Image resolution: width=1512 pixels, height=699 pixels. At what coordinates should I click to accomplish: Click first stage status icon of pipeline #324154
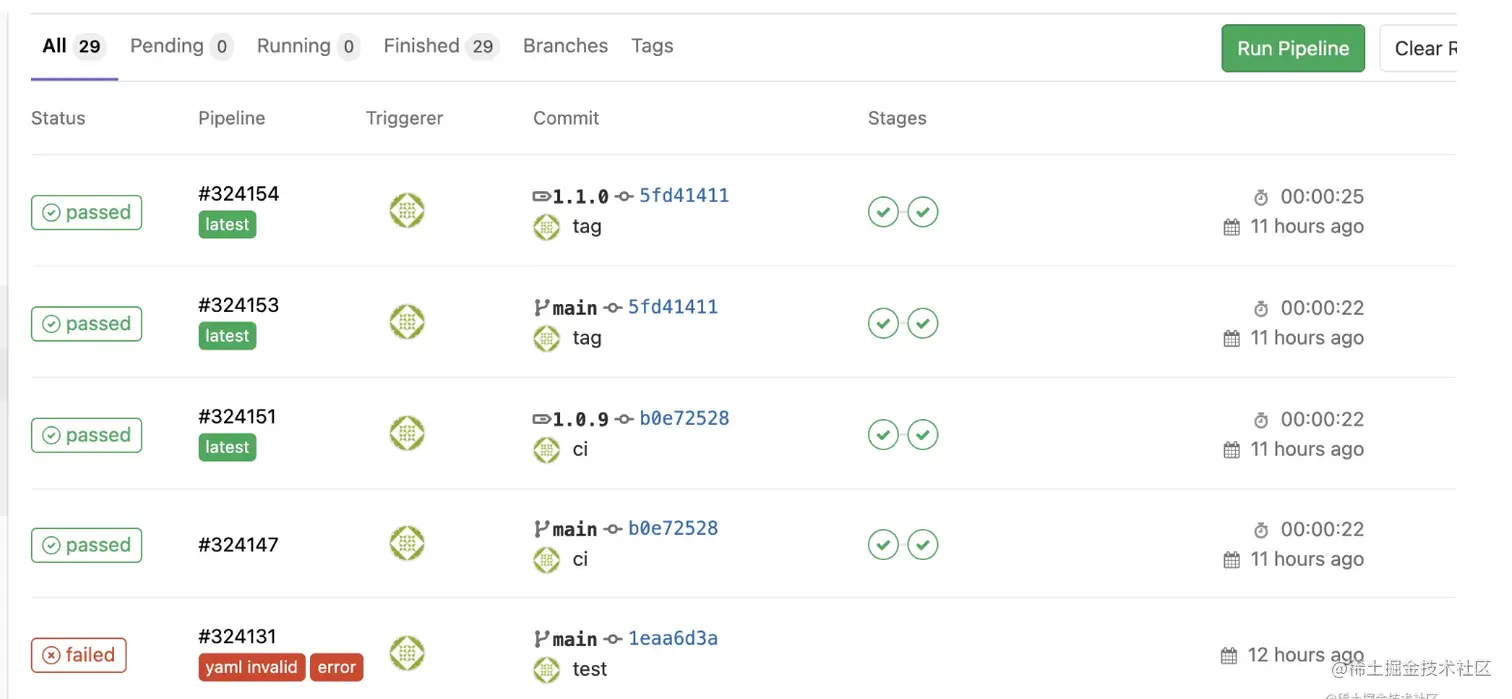pos(883,212)
